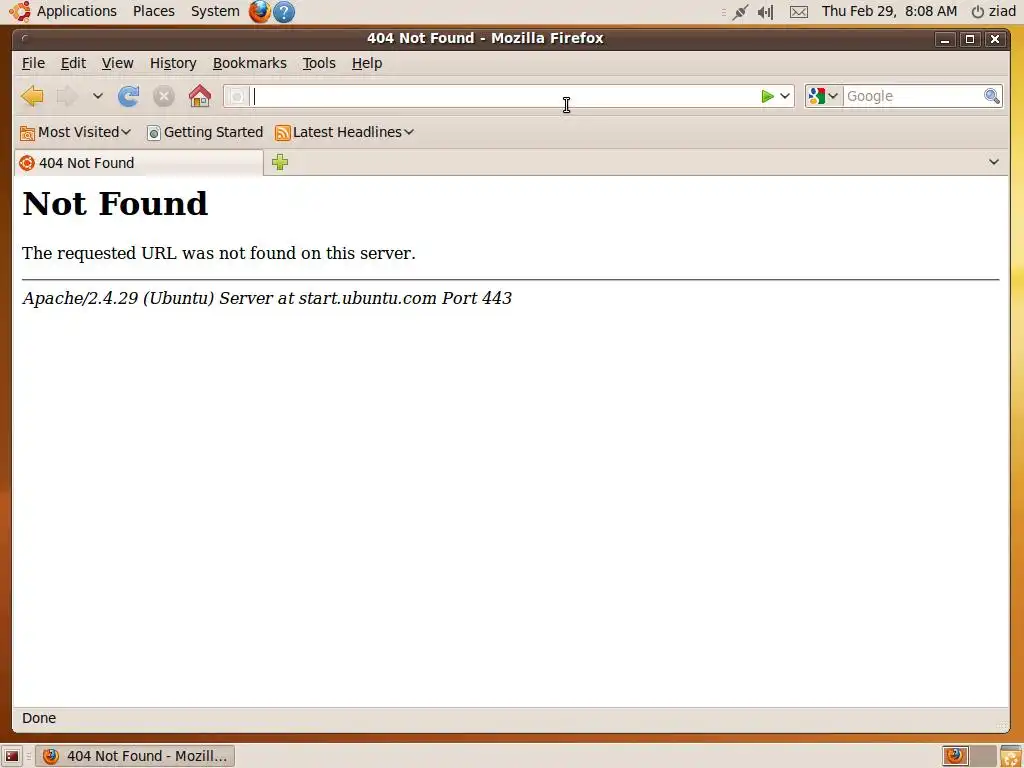This screenshot has height=768, width=1024.
Task: Open the Edit menu
Action: [73, 63]
